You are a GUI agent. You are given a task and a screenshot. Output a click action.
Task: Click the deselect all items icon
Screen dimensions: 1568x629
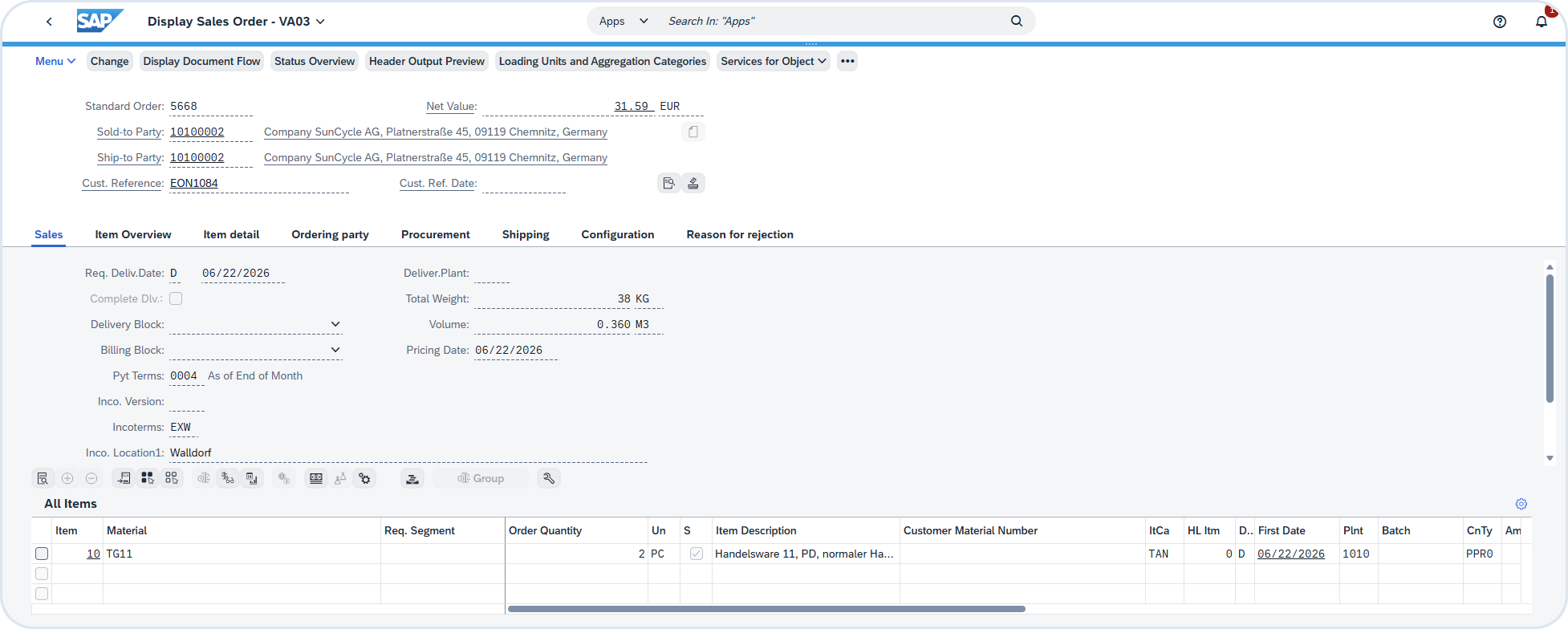tap(172, 478)
